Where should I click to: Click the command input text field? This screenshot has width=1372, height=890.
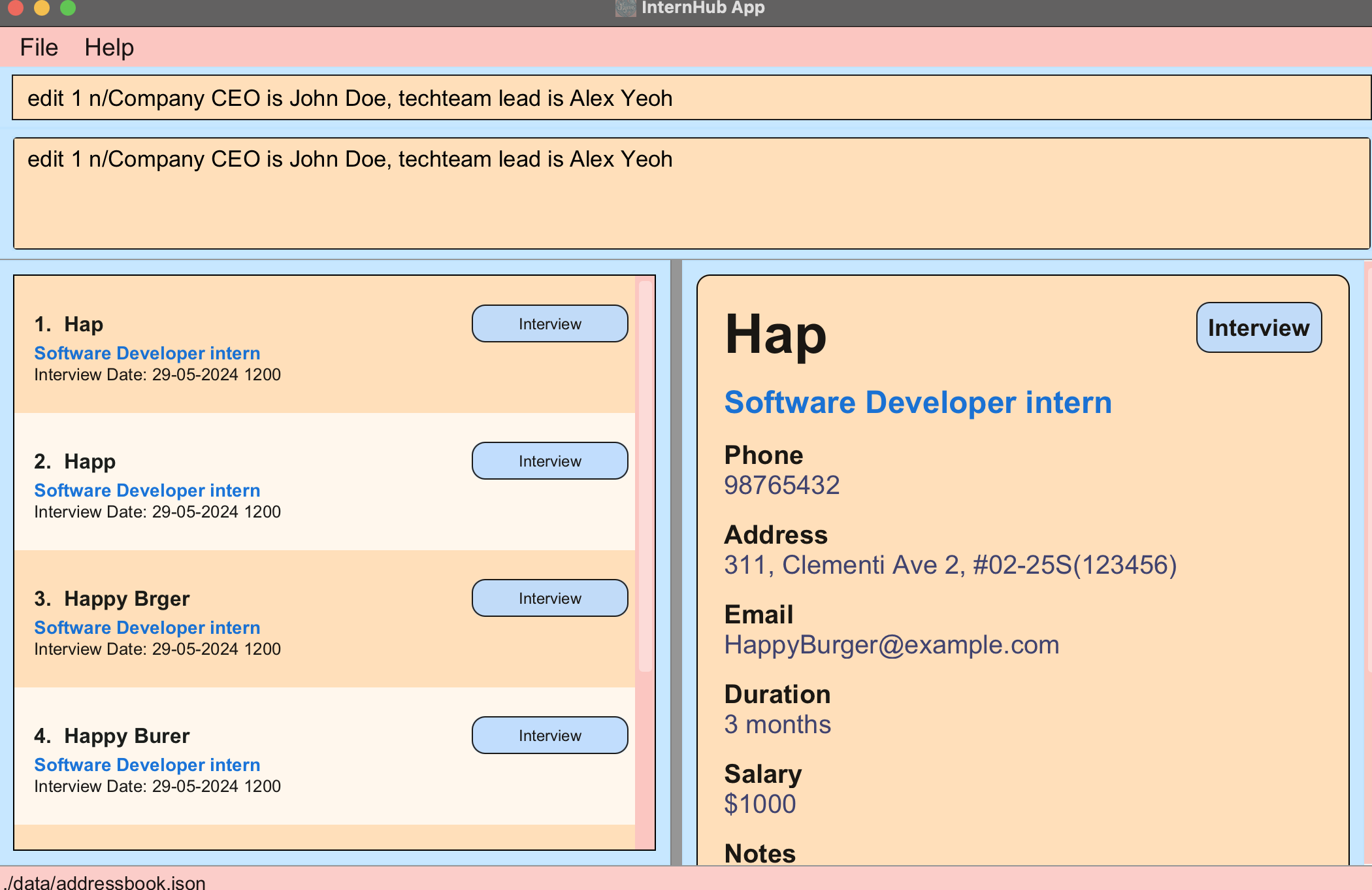tap(690, 98)
